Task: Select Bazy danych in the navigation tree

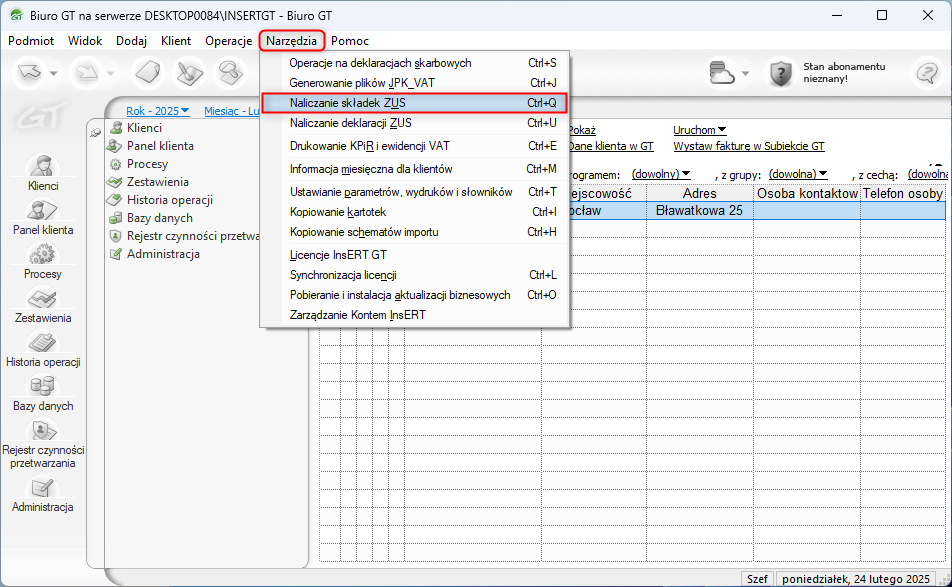Action: coord(160,218)
